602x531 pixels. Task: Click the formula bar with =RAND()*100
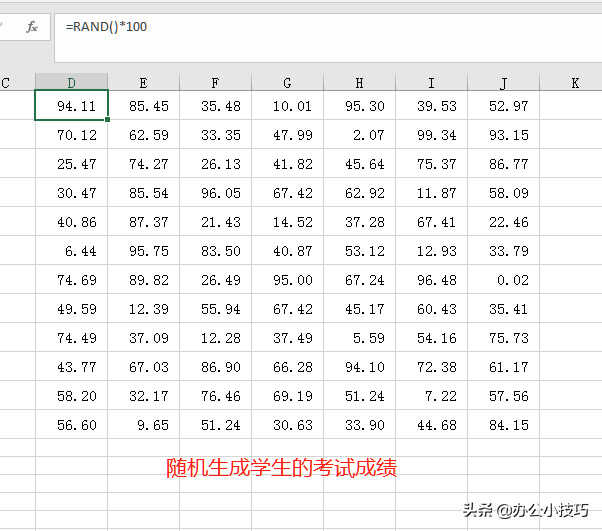click(328, 38)
